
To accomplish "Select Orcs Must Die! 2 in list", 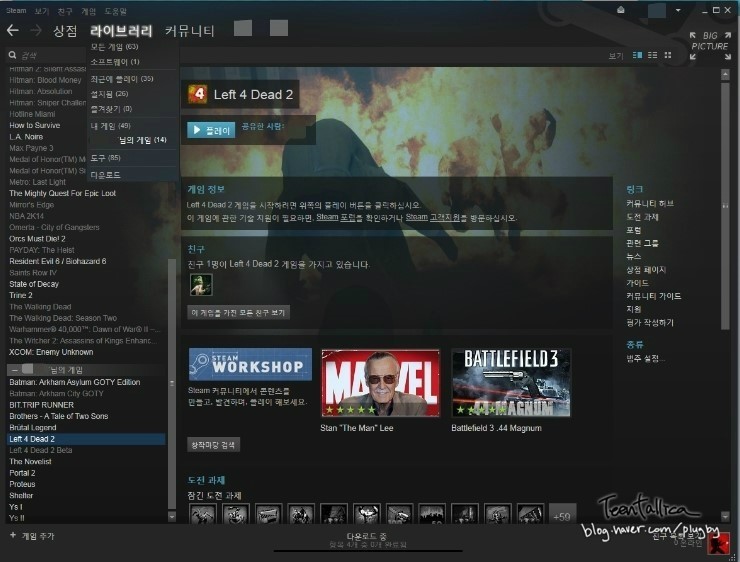I will click(37, 239).
